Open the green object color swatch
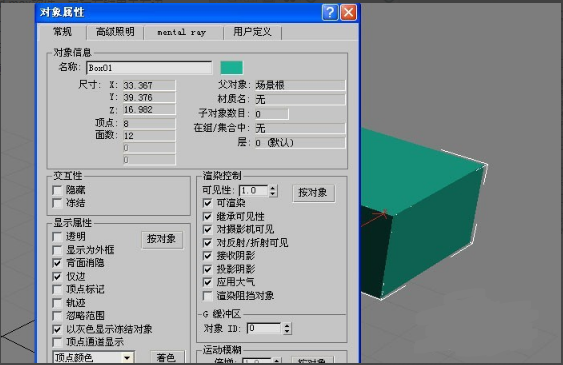The height and width of the screenshot is (365, 563). tap(232, 67)
